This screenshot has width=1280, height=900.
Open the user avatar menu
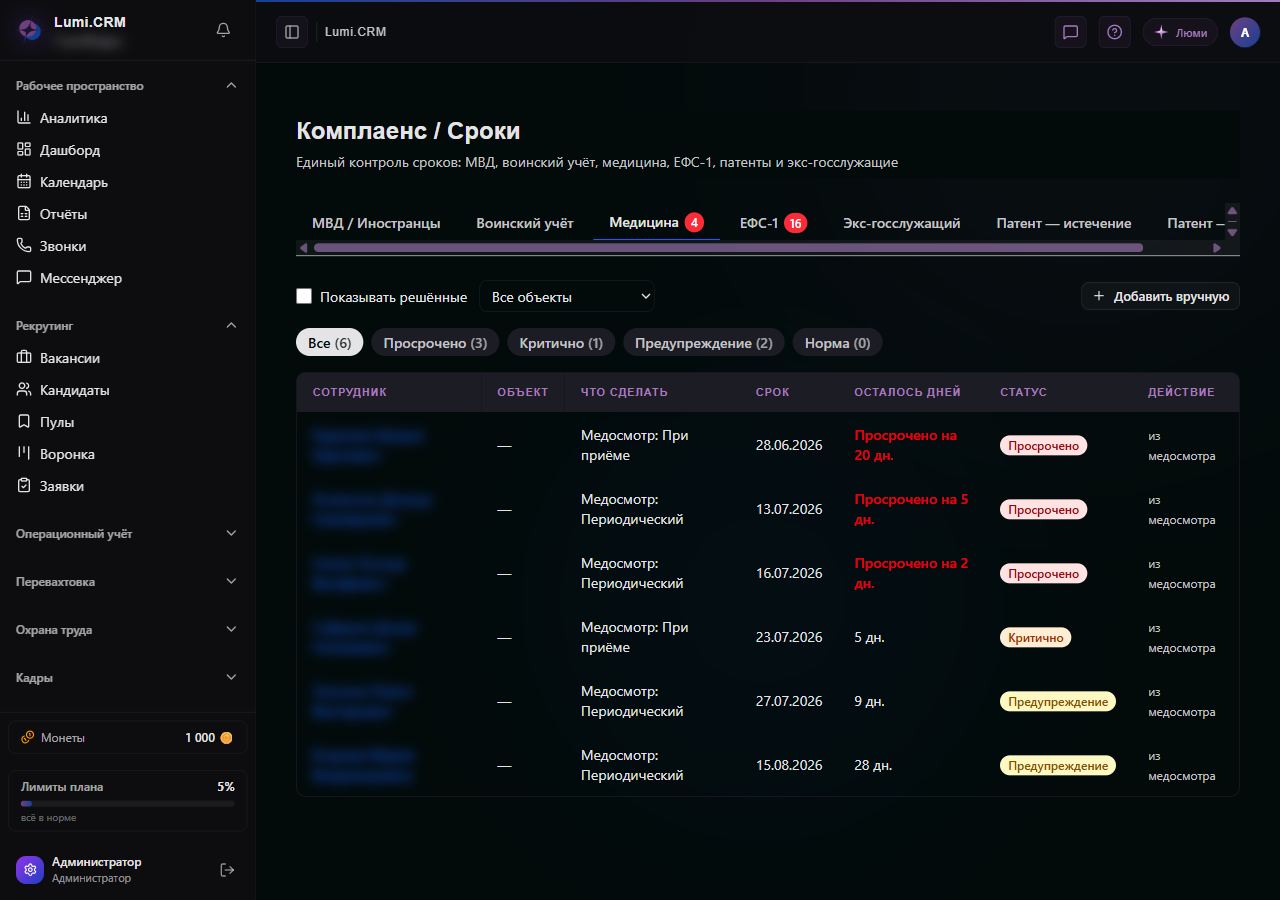click(1245, 32)
